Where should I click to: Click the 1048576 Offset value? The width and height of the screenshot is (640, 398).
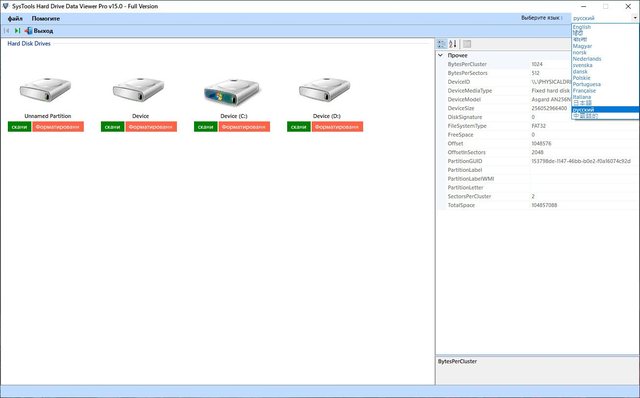click(541, 143)
